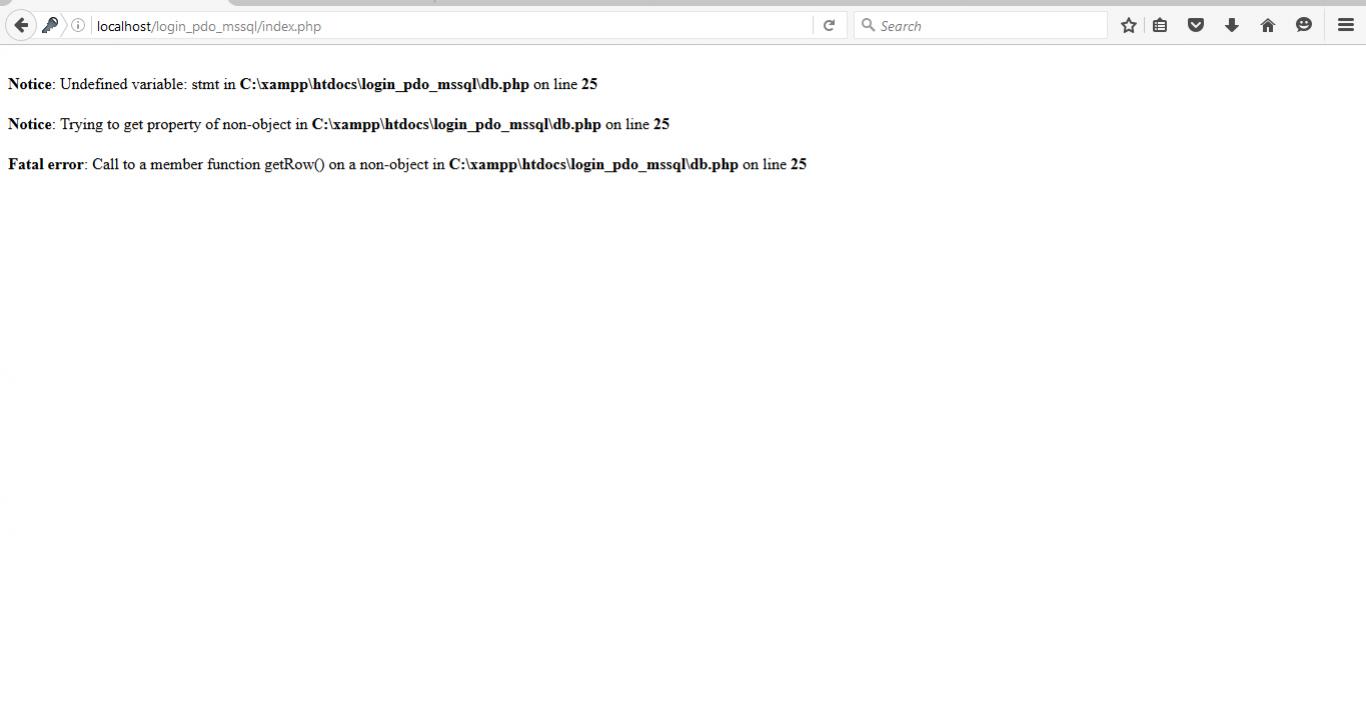Open the downloads panel

click(1231, 25)
